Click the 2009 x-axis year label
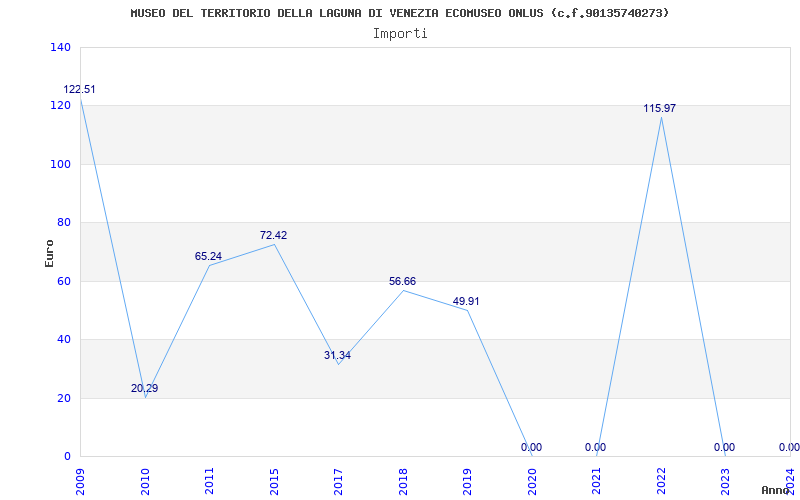Screen dimensions: 800x500 (x=81, y=481)
